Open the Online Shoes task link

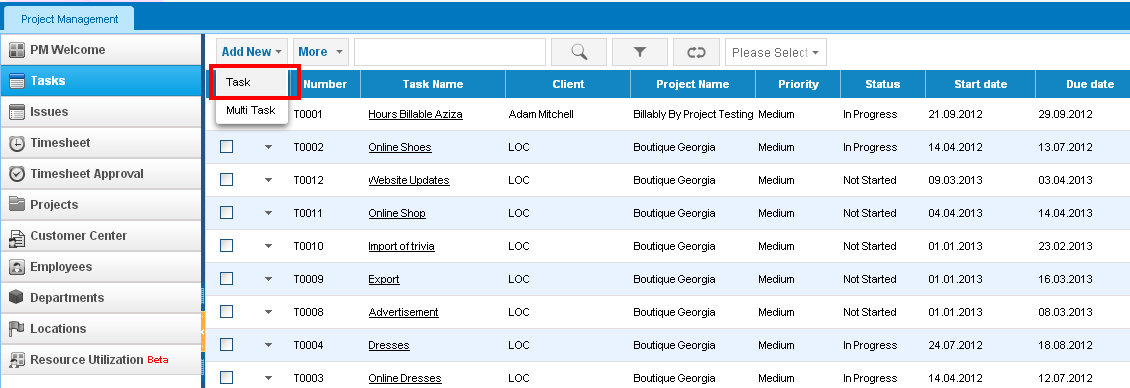pyautogui.click(x=400, y=147)
